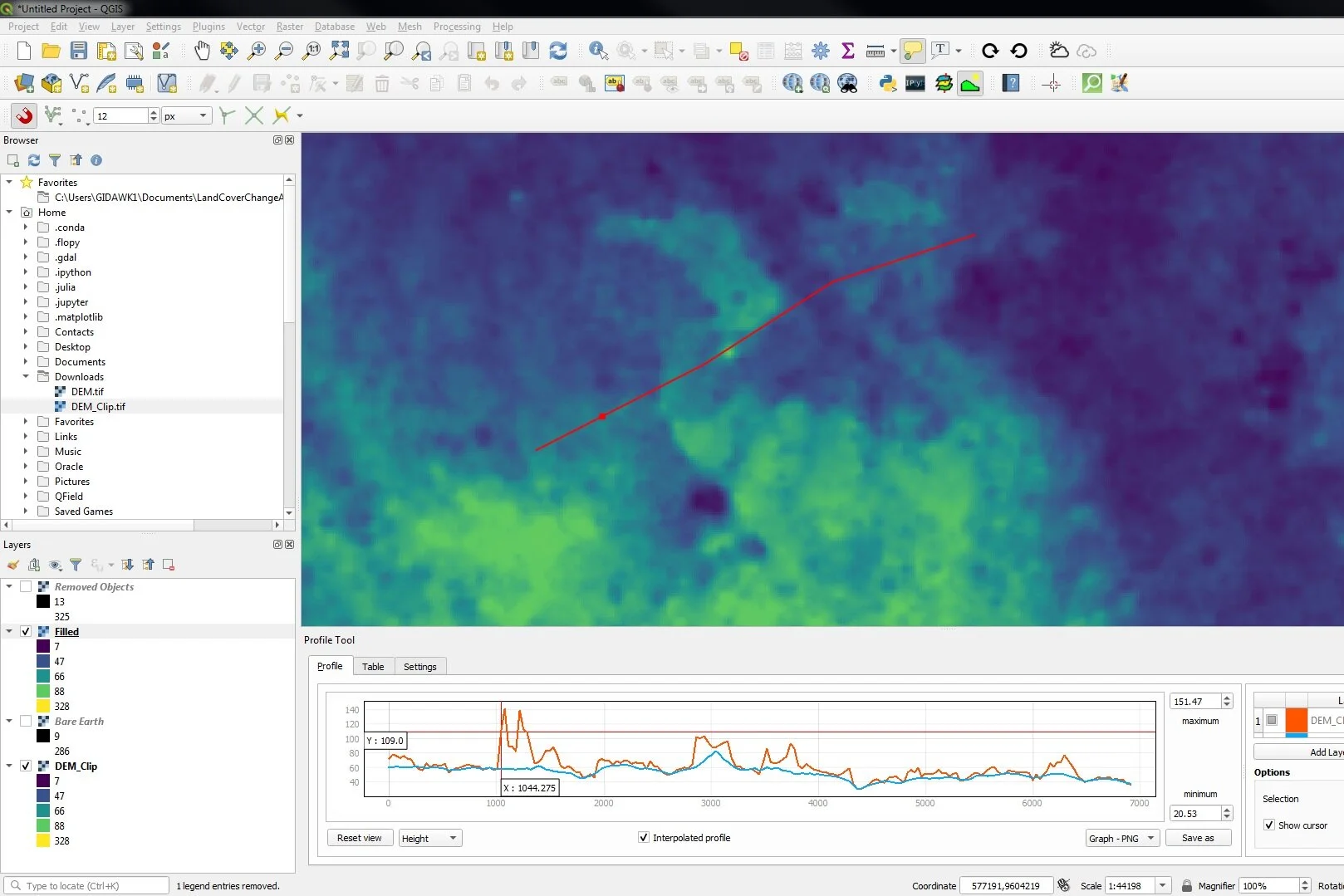Open the Statistical Summary panel

coord(847,51)
